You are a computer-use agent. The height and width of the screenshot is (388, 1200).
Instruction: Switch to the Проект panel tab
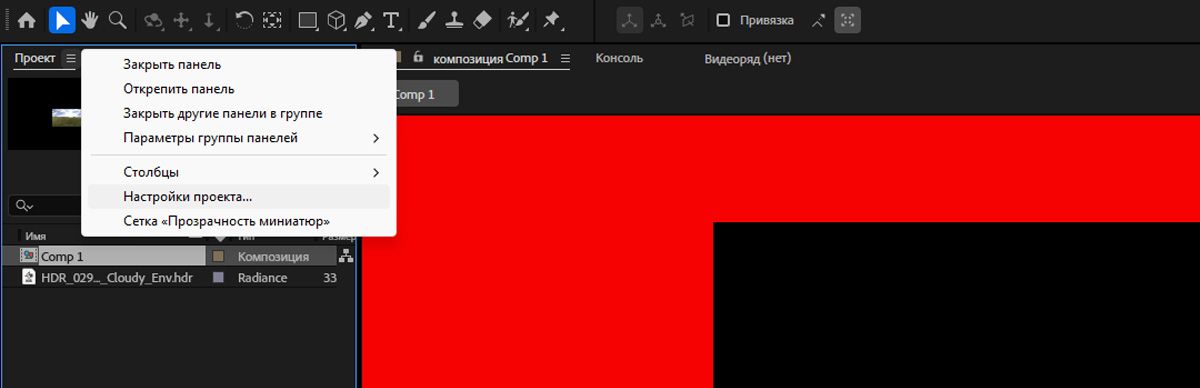pyautogui.click(x=35, y=59)
